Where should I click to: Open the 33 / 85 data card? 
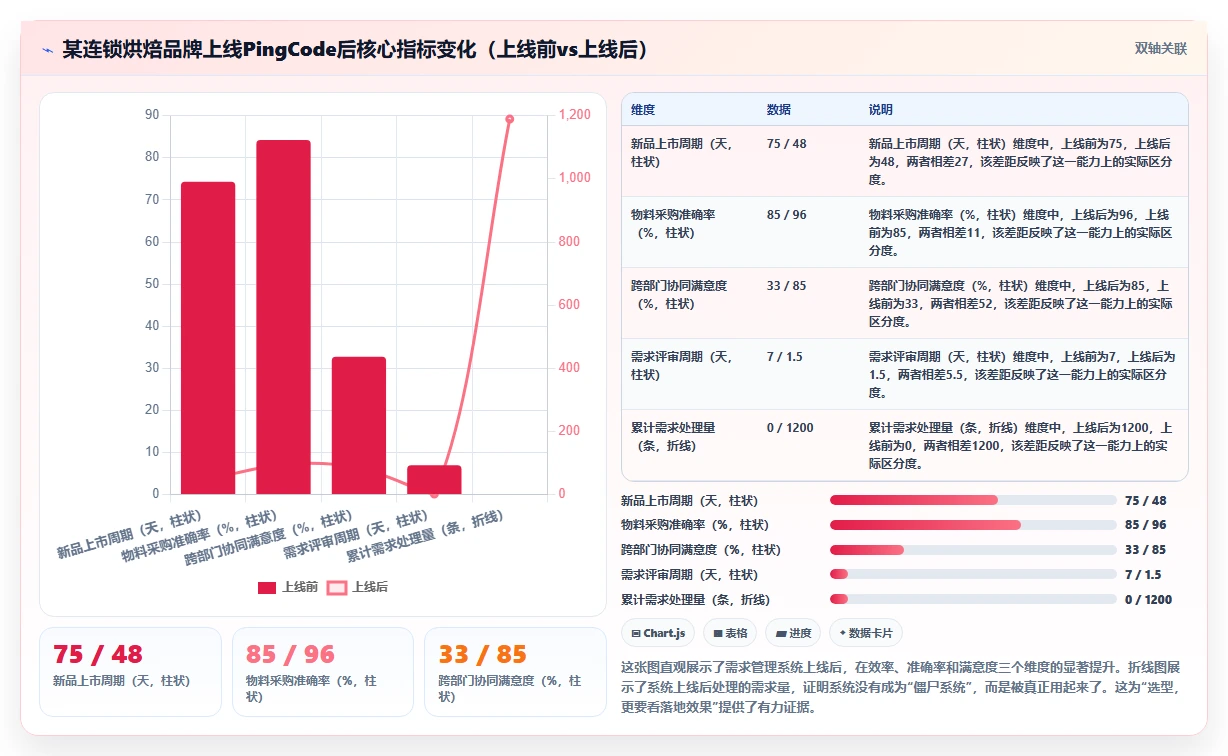(x=515, y=672)
